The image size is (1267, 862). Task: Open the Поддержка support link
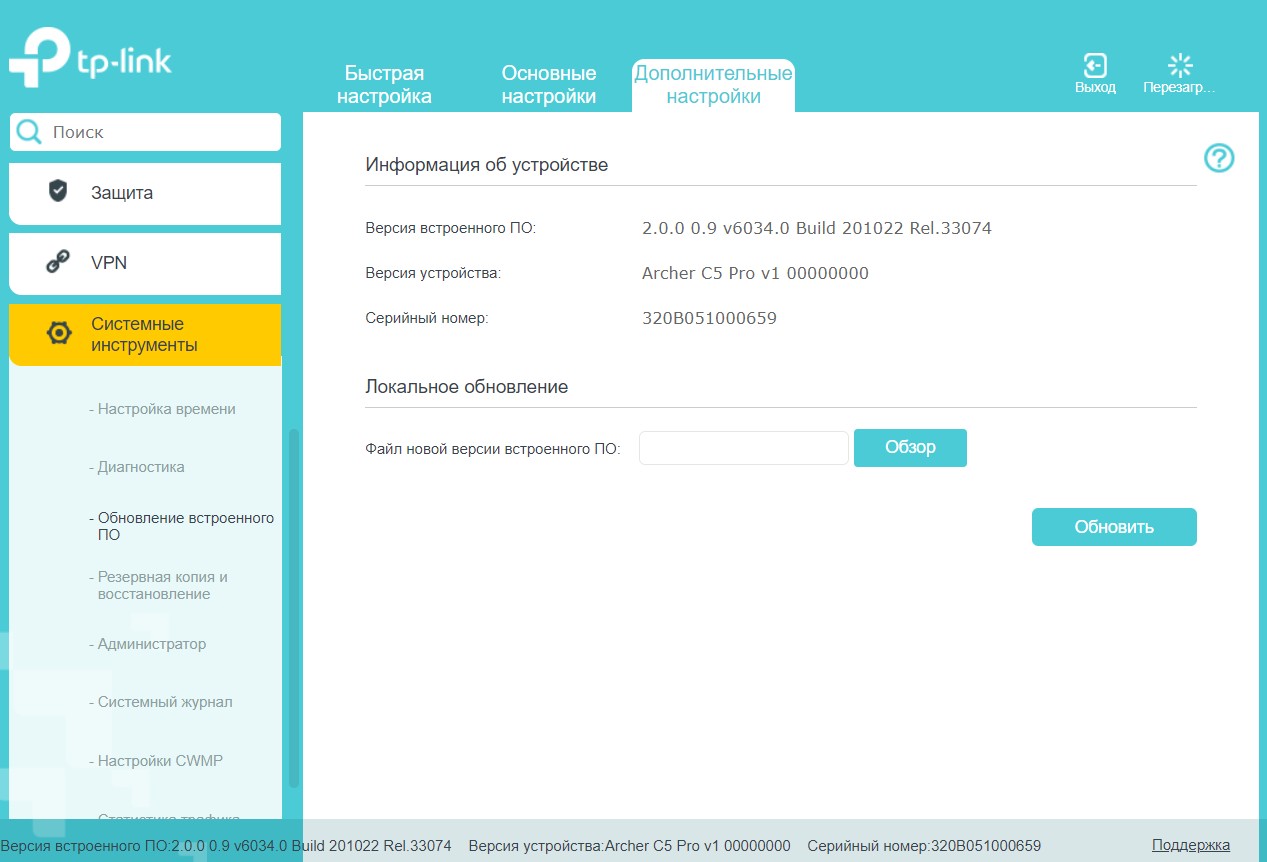(x=1190, y=845)
